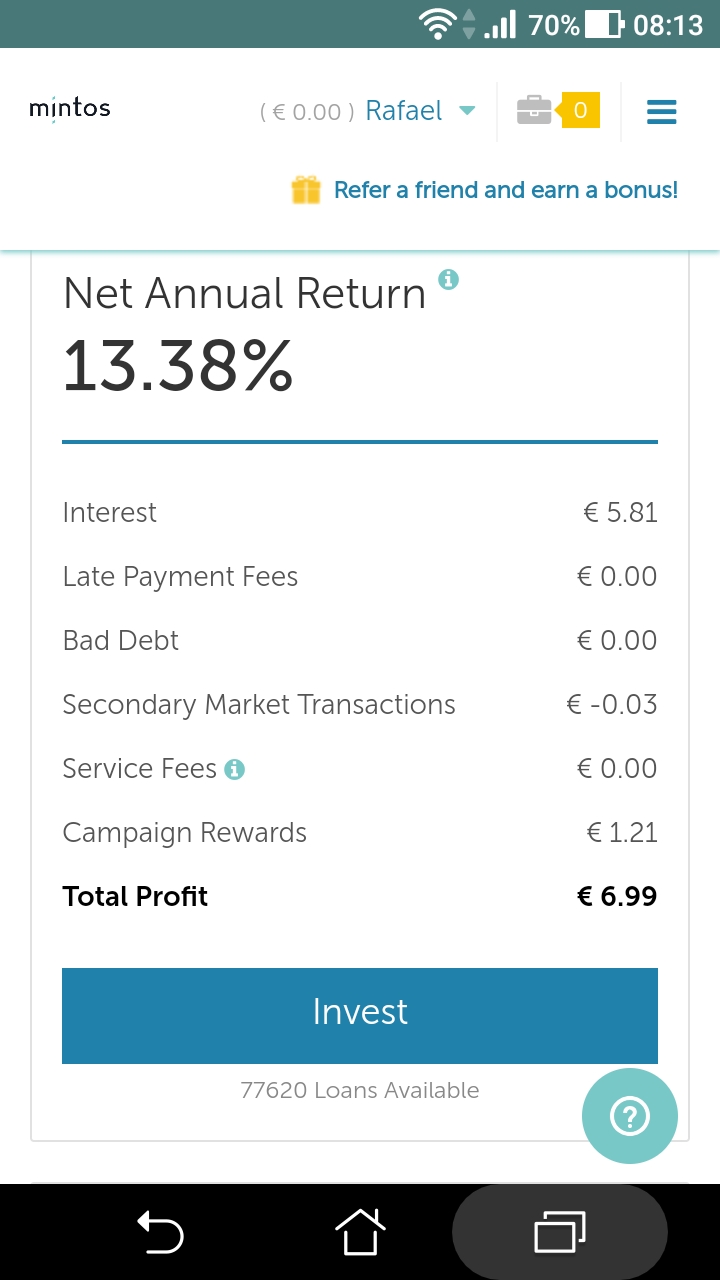Viewport: 720px width, 1280px height.
Task: Open Refer a friend bonus link
Action: [x=505, y=190]
